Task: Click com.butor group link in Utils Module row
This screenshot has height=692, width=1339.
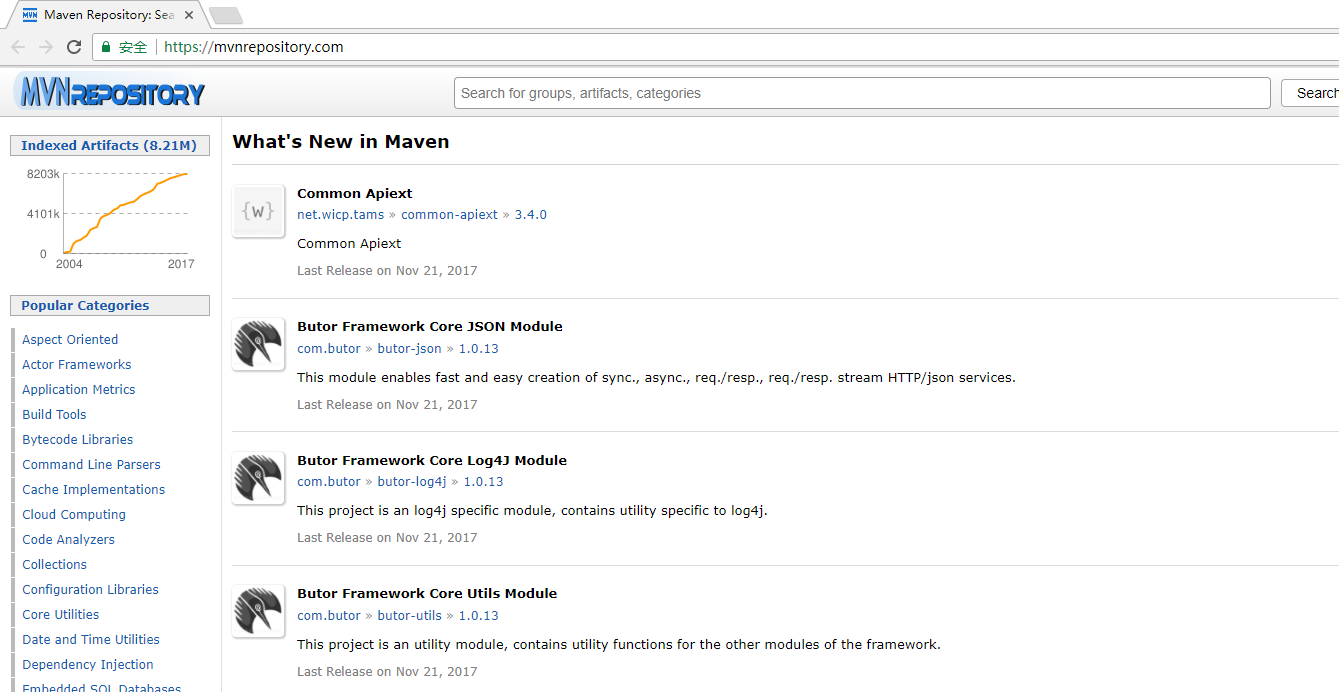Action: (329, 616)
